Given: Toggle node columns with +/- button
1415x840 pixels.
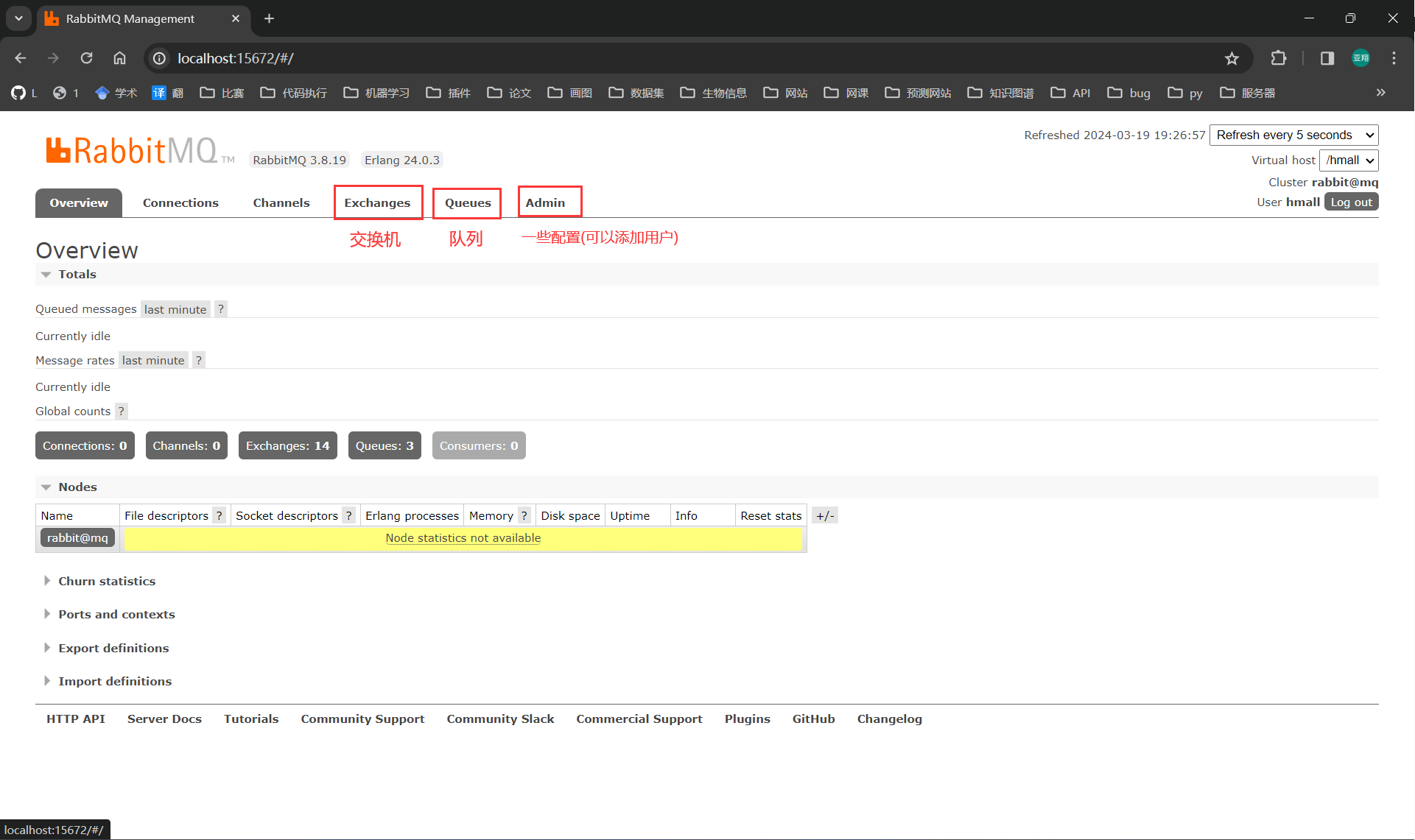Looking at the screenshot, I should (x=825, y=515).
